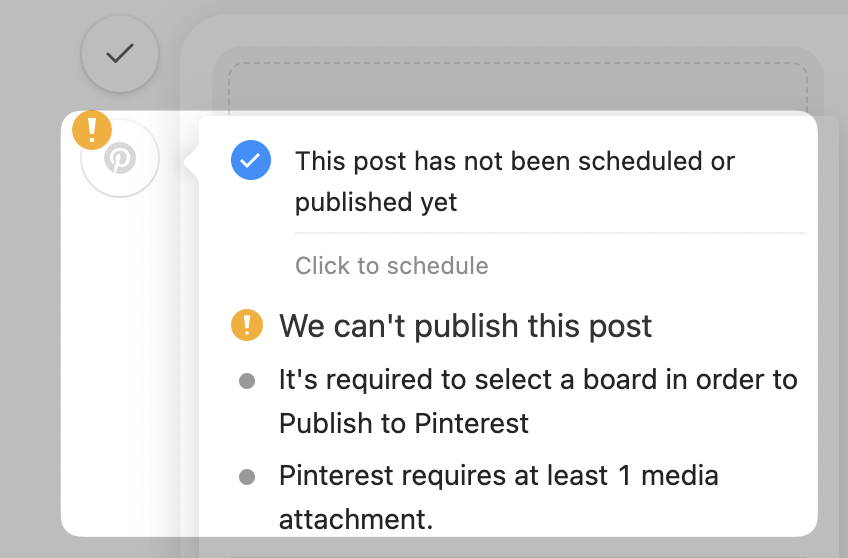Click the bullet beside media attachment requirement
848x558 pixels.
(247, 476)
